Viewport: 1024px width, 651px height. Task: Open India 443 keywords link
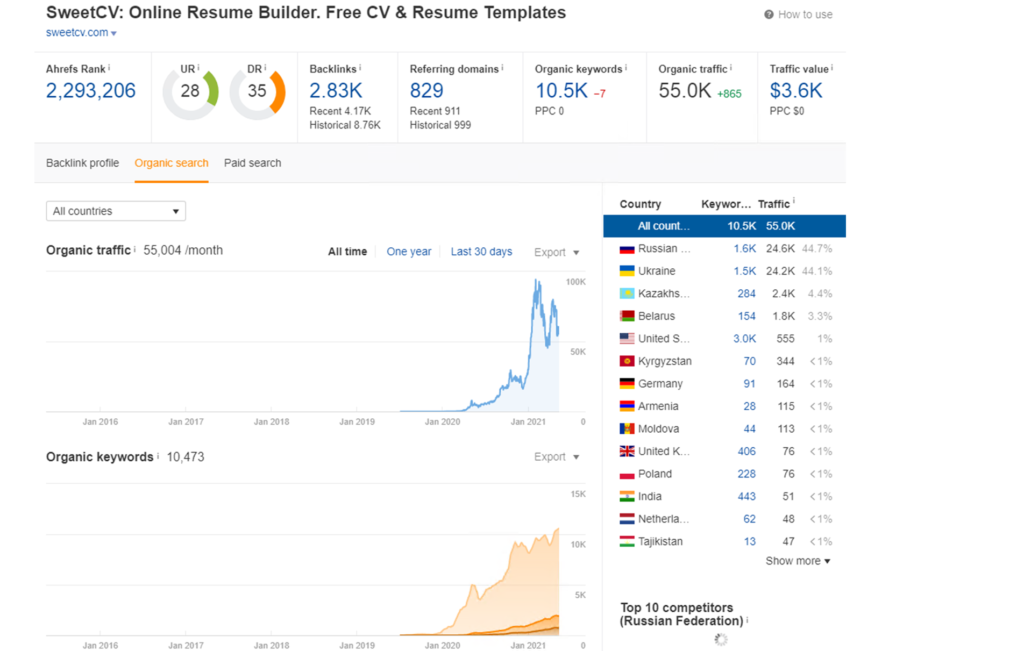tap(746, 496)
